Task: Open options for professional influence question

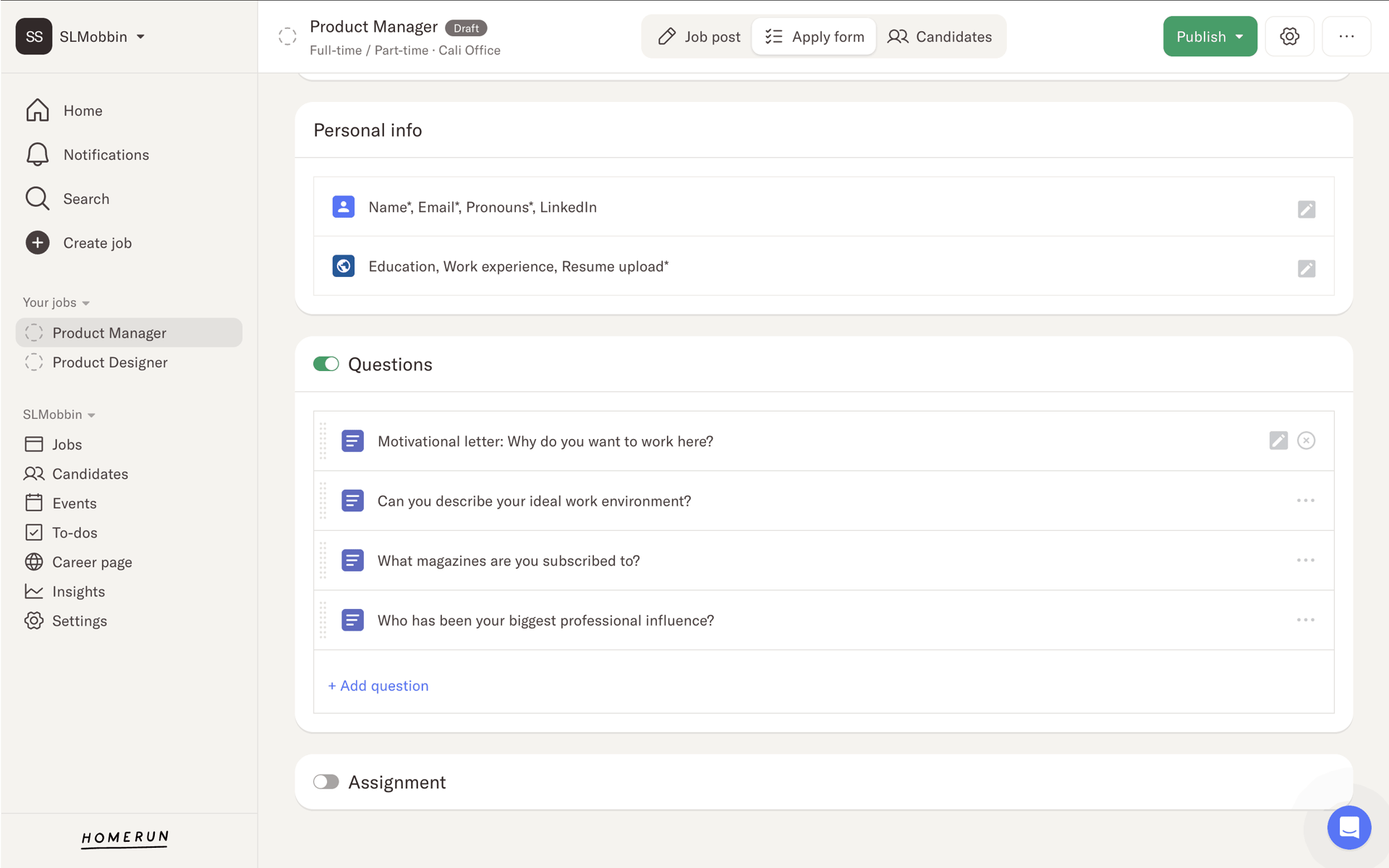Action: [1306, 620]
